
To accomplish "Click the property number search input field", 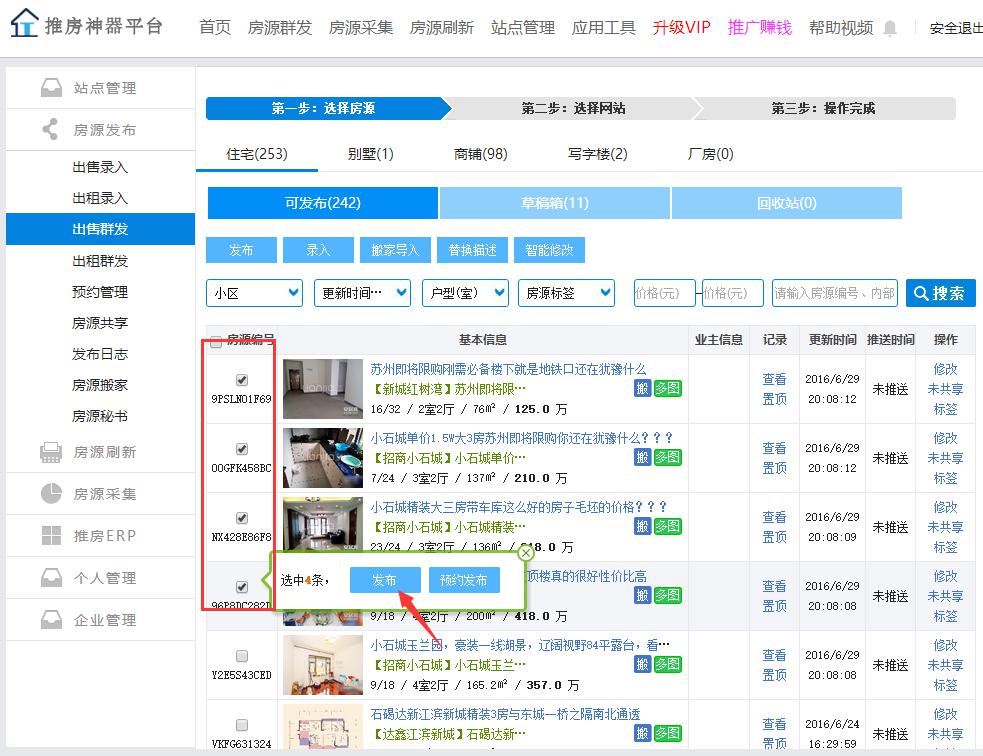I will tap(834, 293).
